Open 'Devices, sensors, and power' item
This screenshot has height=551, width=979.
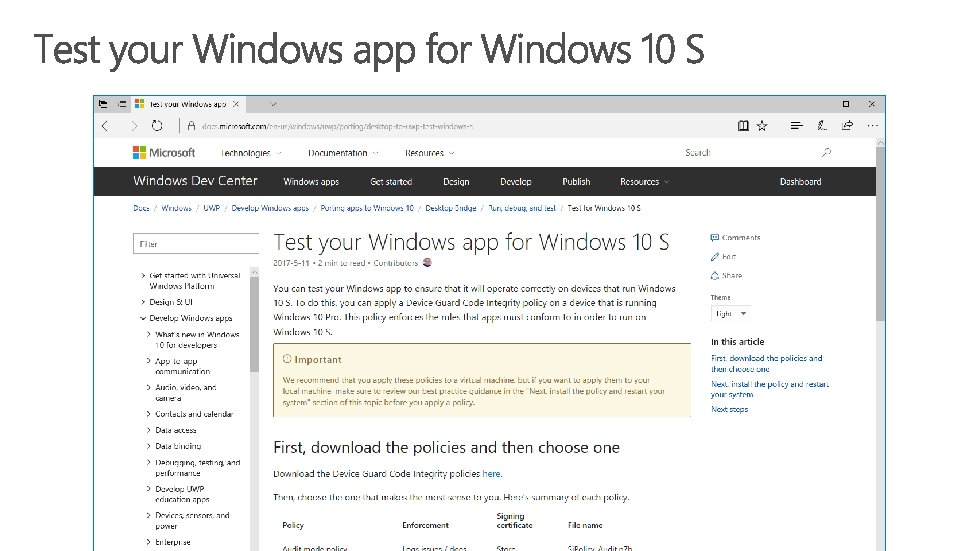point(192,520)
